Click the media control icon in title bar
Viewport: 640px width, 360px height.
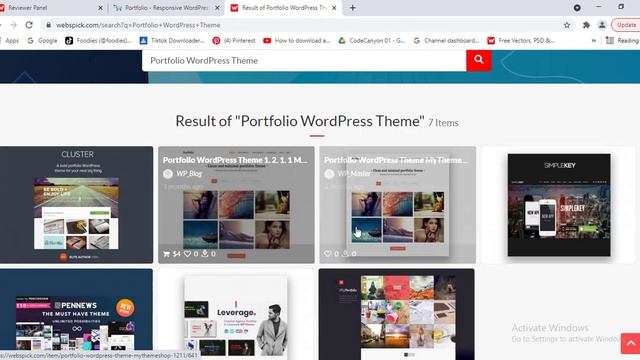pos(577,8)
